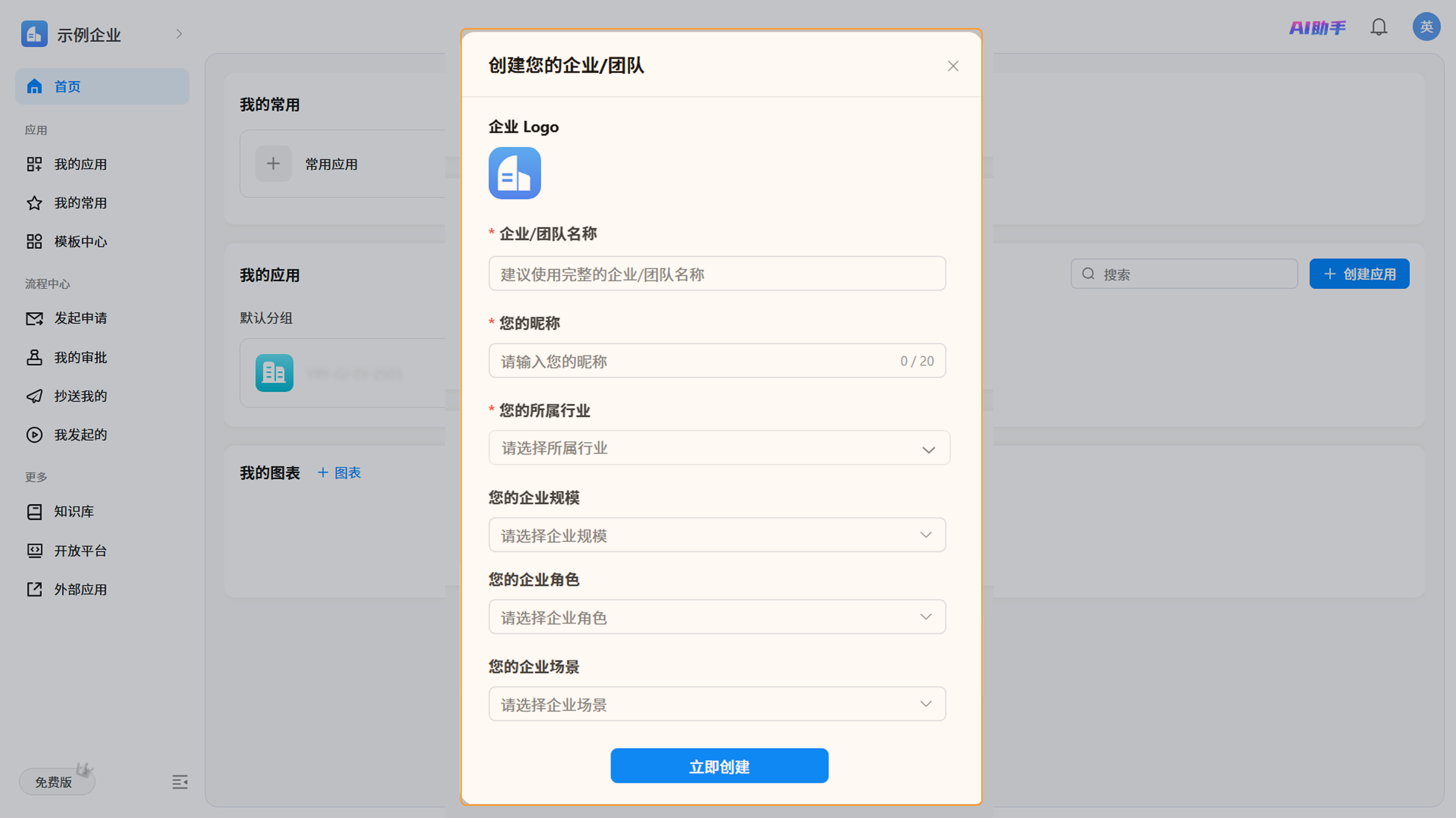The height and width of the screenshot is (818, 1456).
Task: Click the 开放平台 code-screen icon
Action: pos(35,551)
